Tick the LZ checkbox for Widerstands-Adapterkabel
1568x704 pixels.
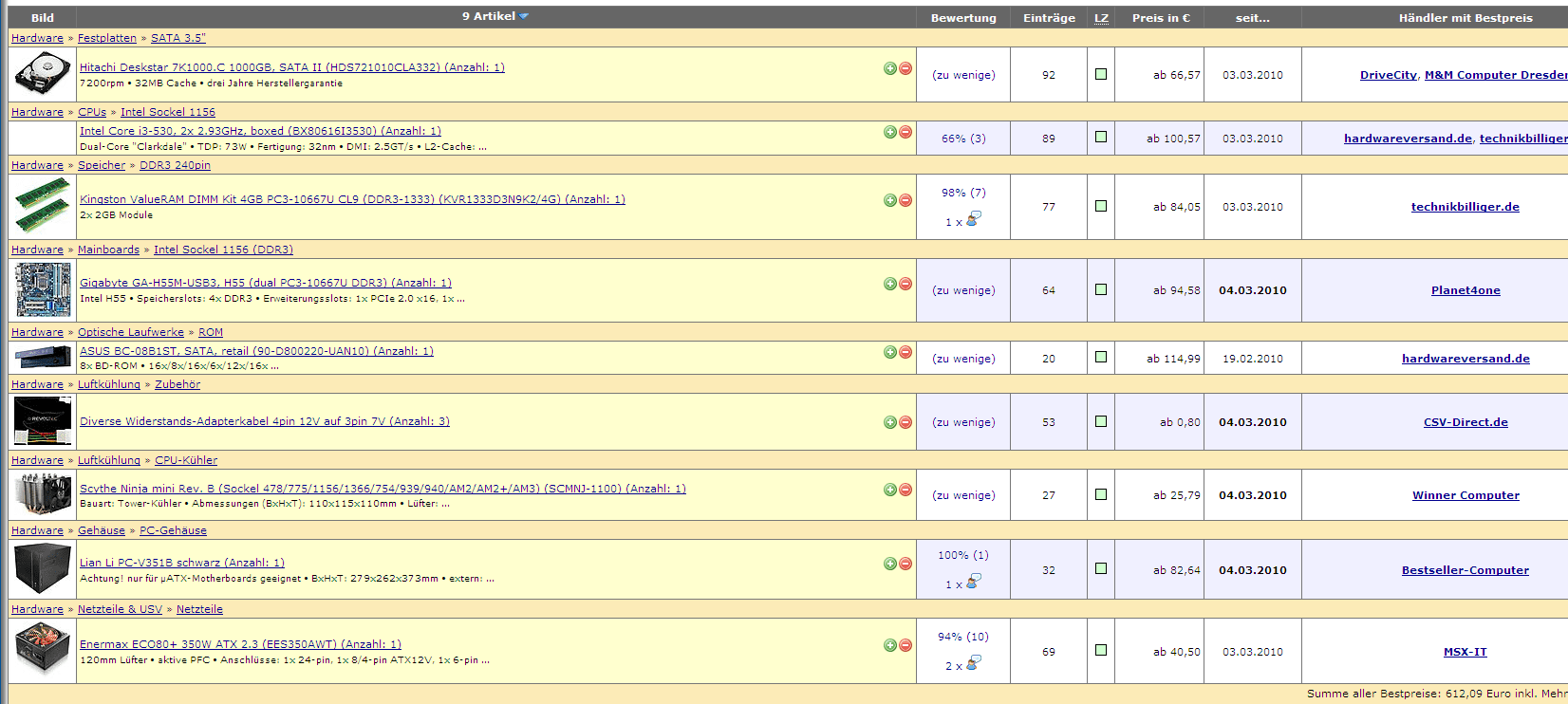pos(1101,421)
